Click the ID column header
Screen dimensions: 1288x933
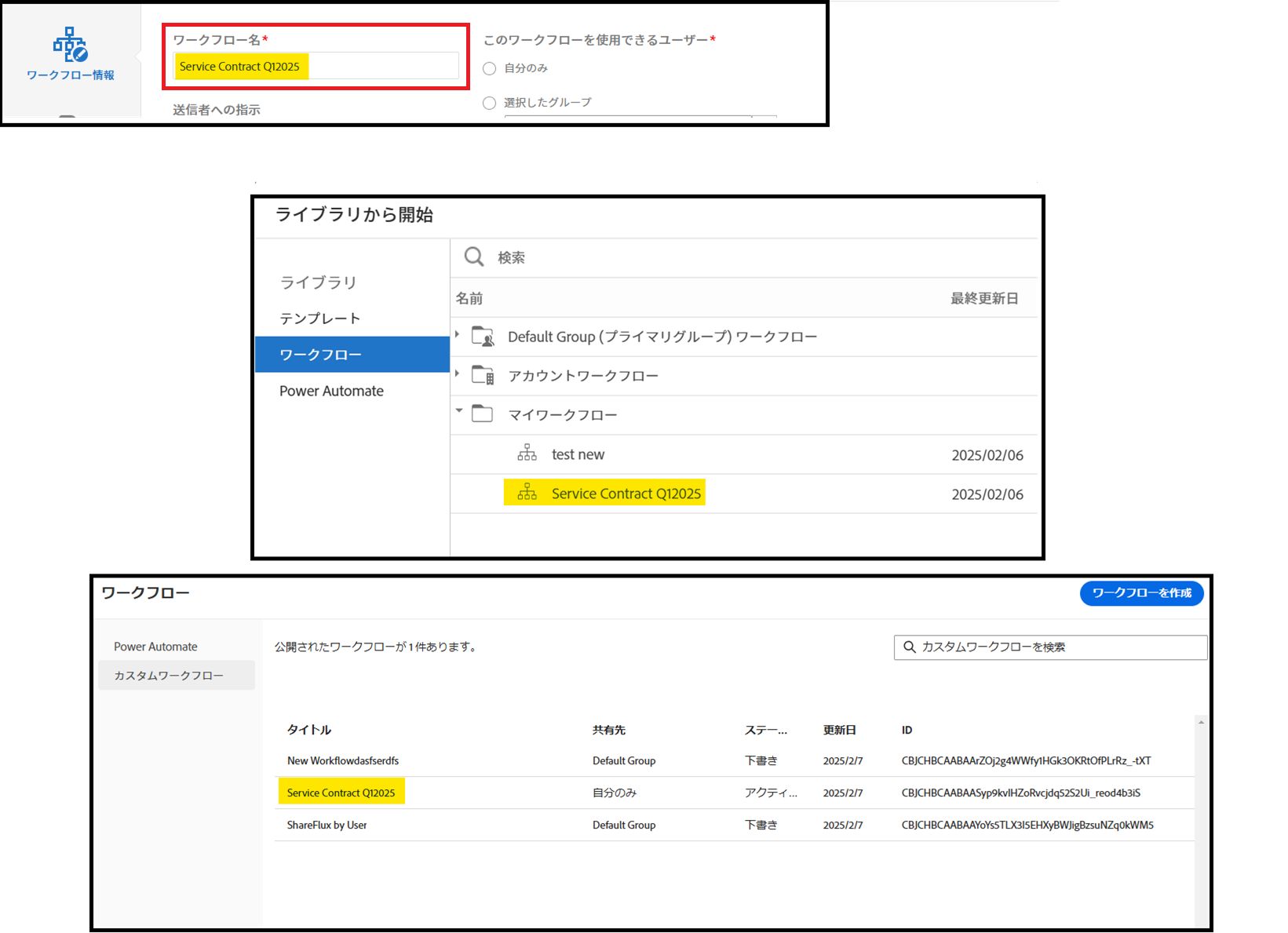907,730
